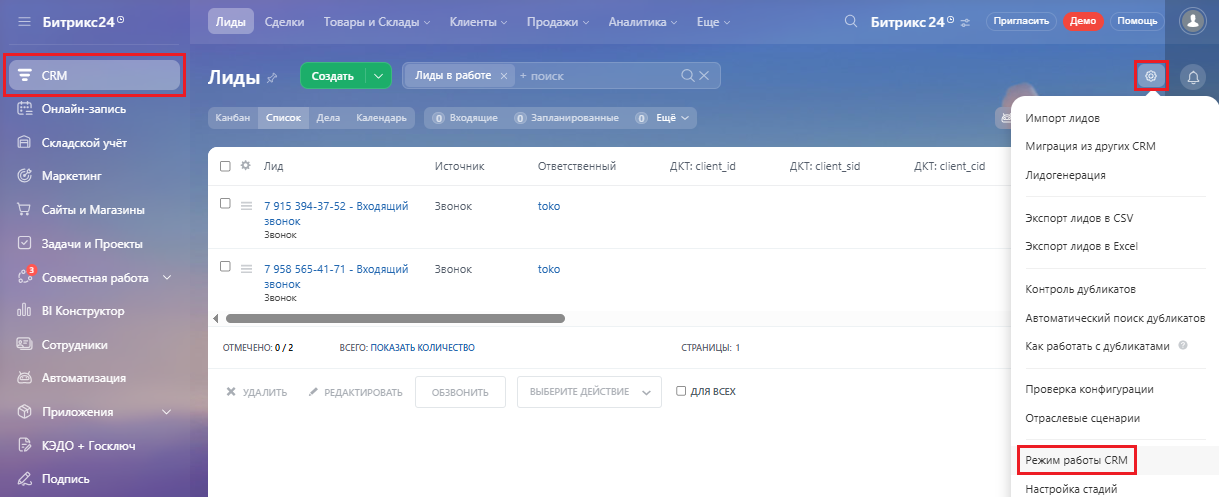Expand the Совместная работа sidebar section

tap(167, 278)
